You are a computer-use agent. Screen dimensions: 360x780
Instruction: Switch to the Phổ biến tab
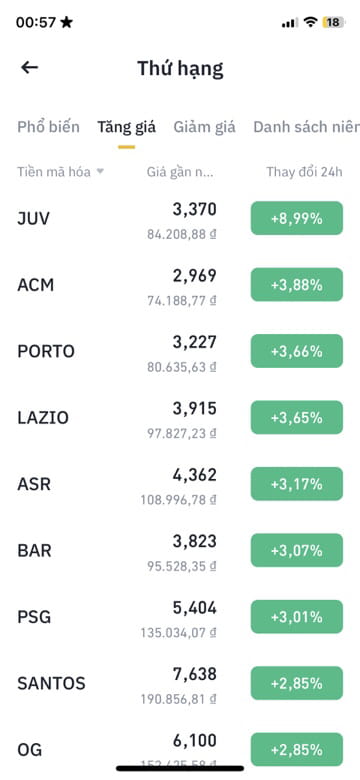pos(48,127)
